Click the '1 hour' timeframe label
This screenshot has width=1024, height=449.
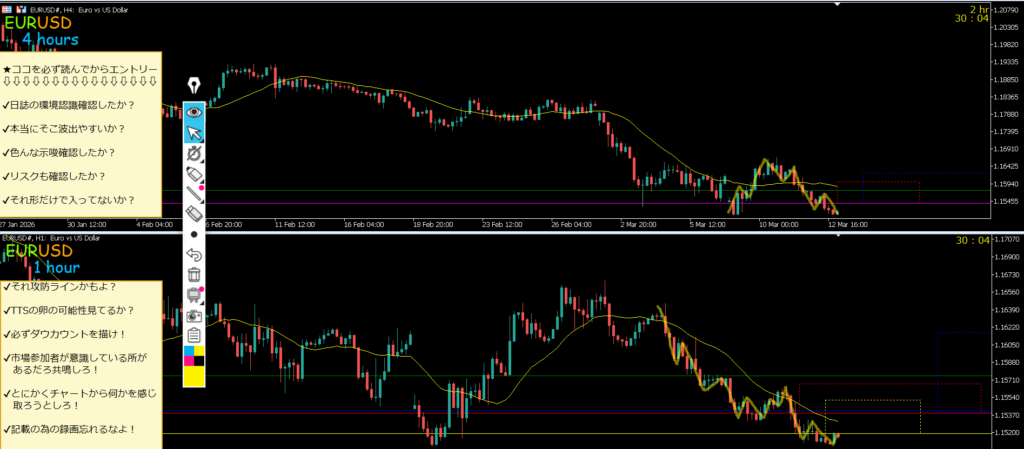click(x=56, y=268)
